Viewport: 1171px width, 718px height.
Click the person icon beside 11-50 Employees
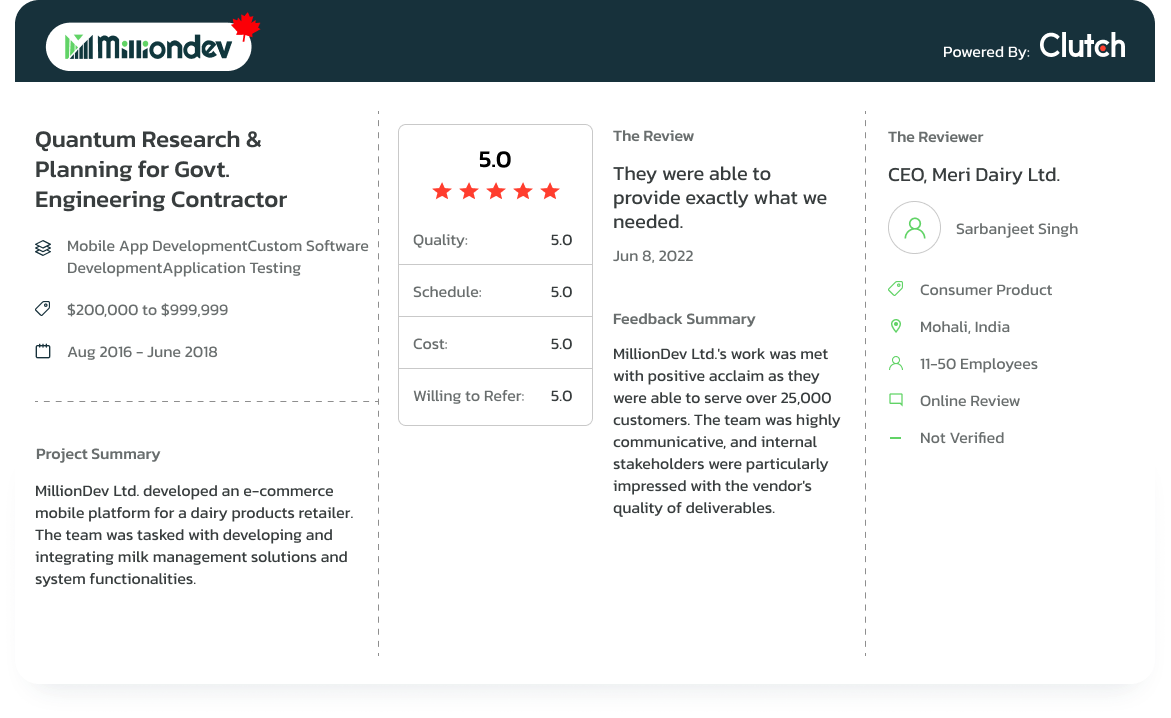896,364
